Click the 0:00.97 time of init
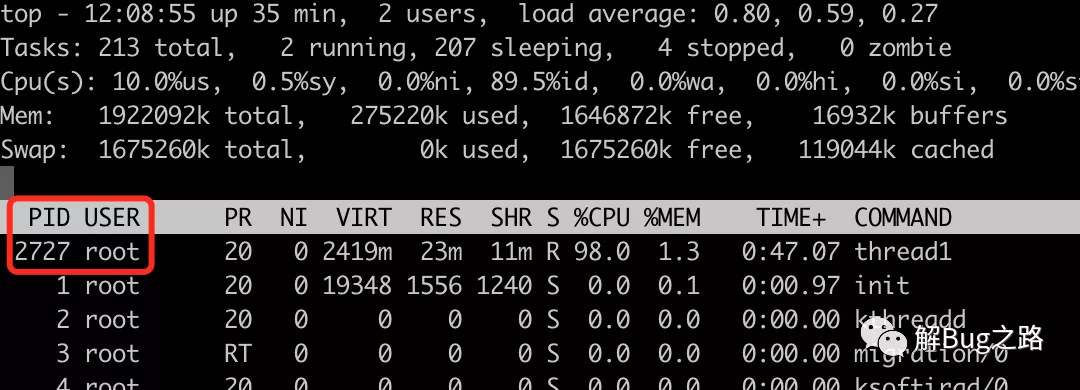This screenshot has height=390, width=1080. [791, 285]
